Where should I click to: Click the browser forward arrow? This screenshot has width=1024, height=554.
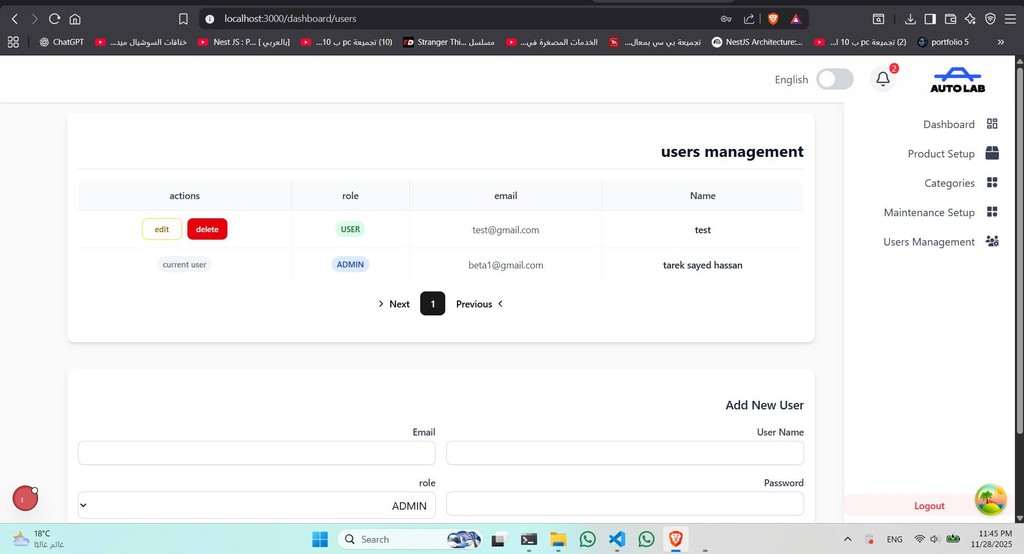[x=35, y=19]
